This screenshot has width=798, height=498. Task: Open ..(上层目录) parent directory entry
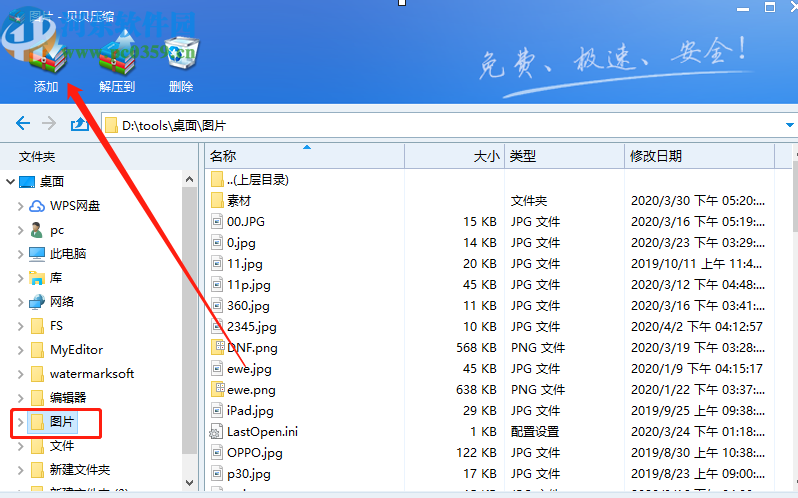[x=249, y=180]
